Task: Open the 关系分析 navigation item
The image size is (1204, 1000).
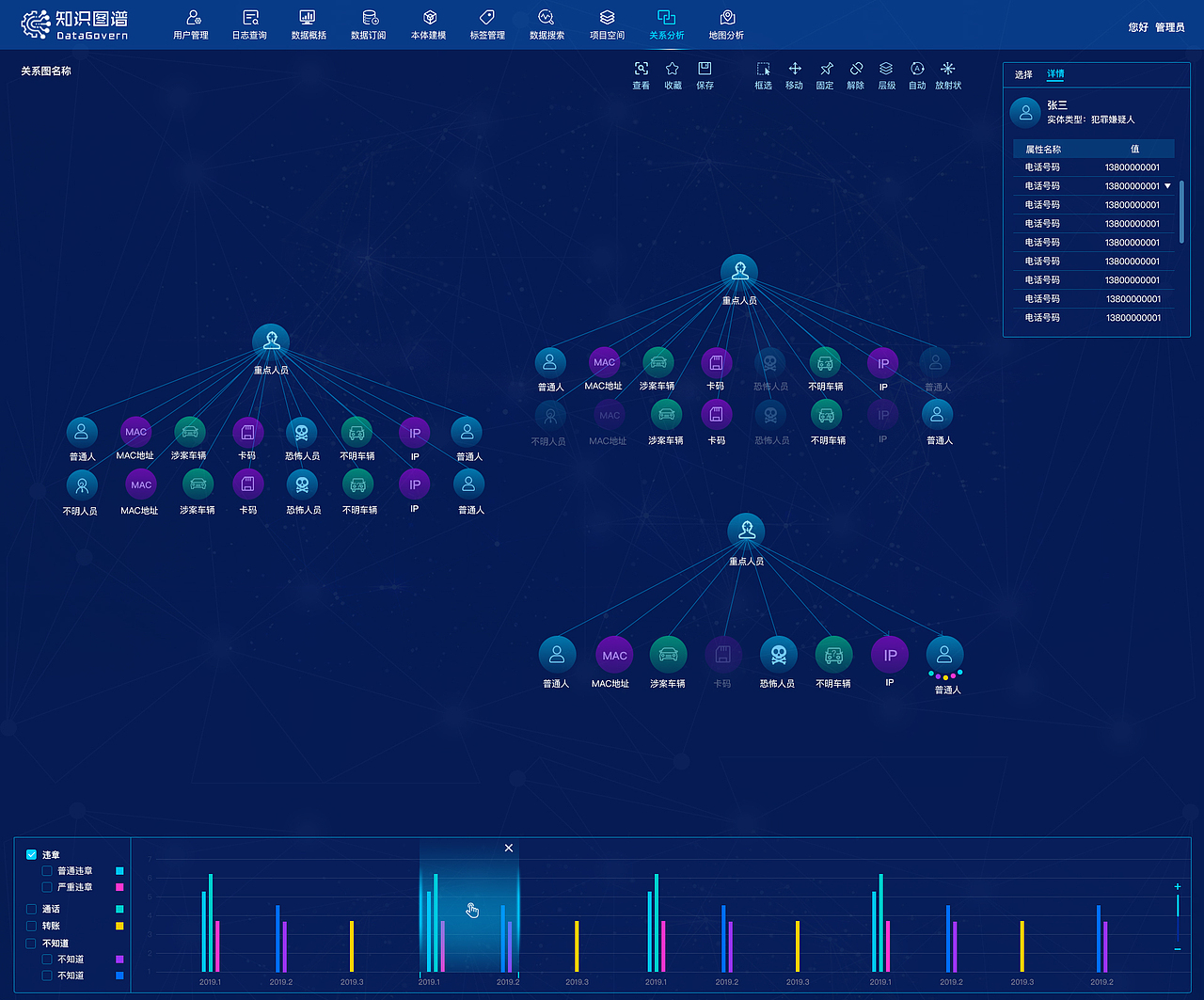Action: click(x=667, y=25)
